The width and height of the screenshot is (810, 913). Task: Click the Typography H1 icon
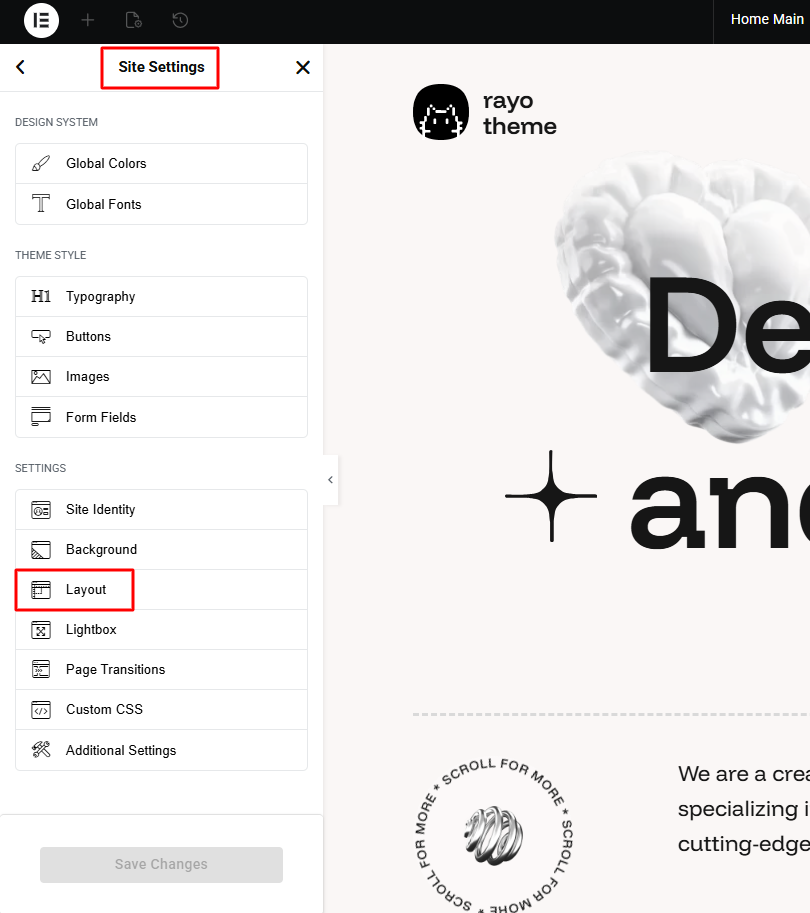[x=41, y=297]
